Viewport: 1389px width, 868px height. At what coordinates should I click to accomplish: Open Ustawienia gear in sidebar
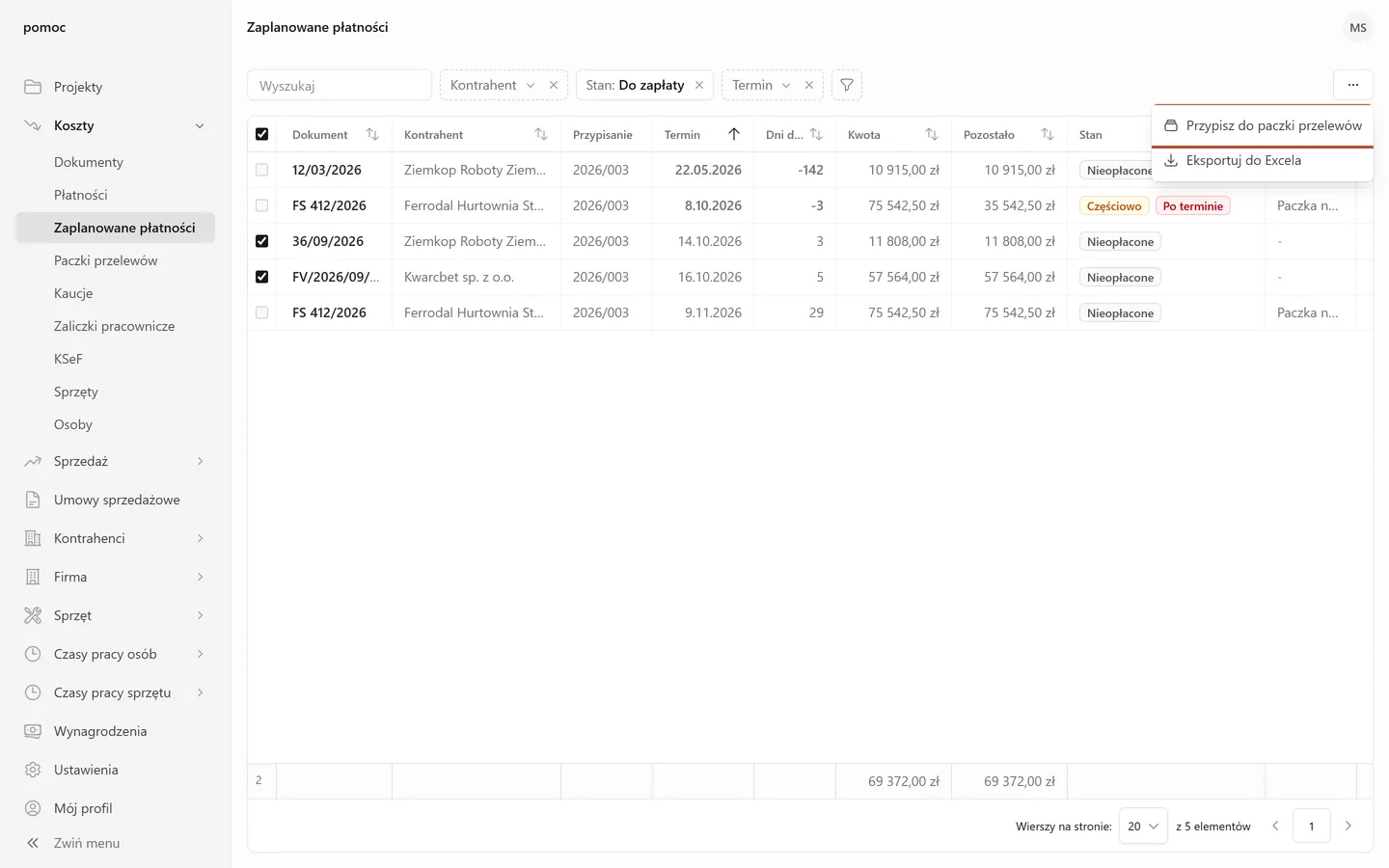115,770
